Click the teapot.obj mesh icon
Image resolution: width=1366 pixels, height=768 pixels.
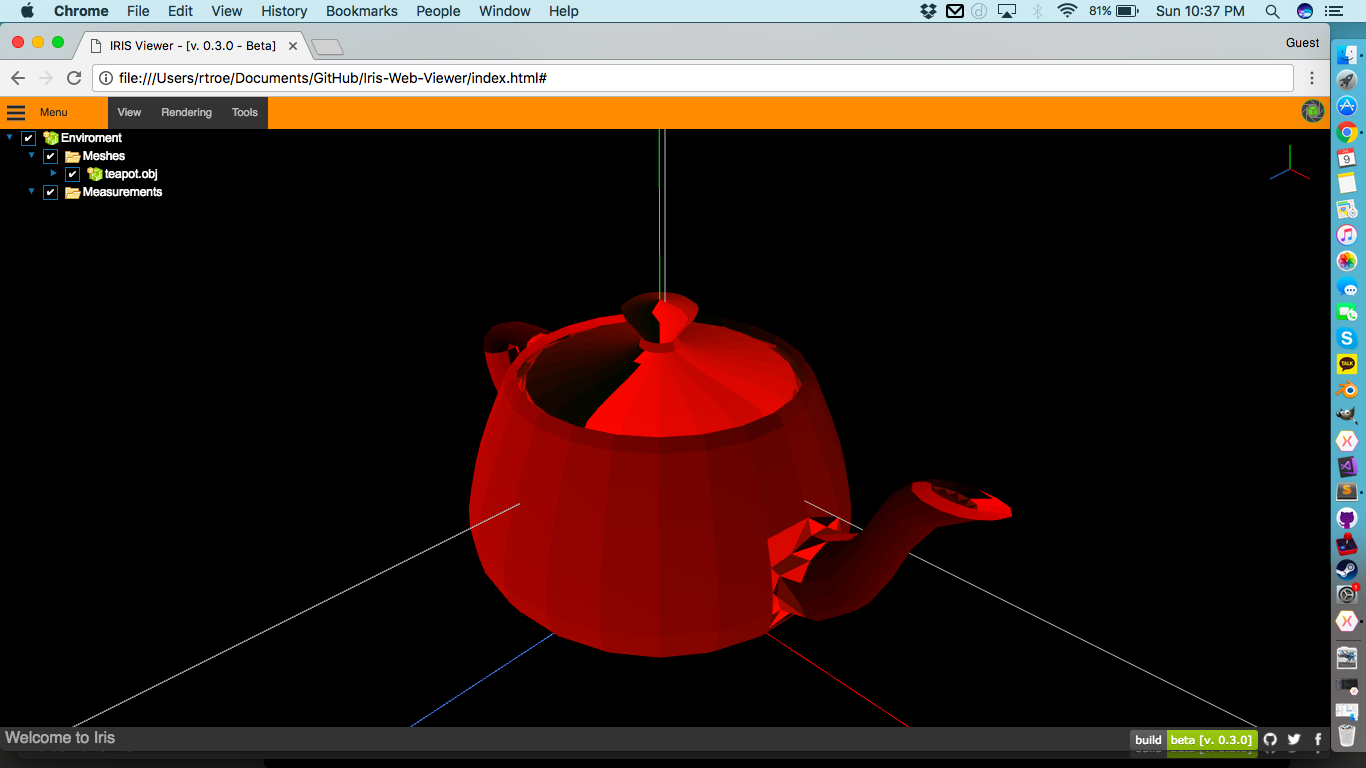click(x=95, y=174)
